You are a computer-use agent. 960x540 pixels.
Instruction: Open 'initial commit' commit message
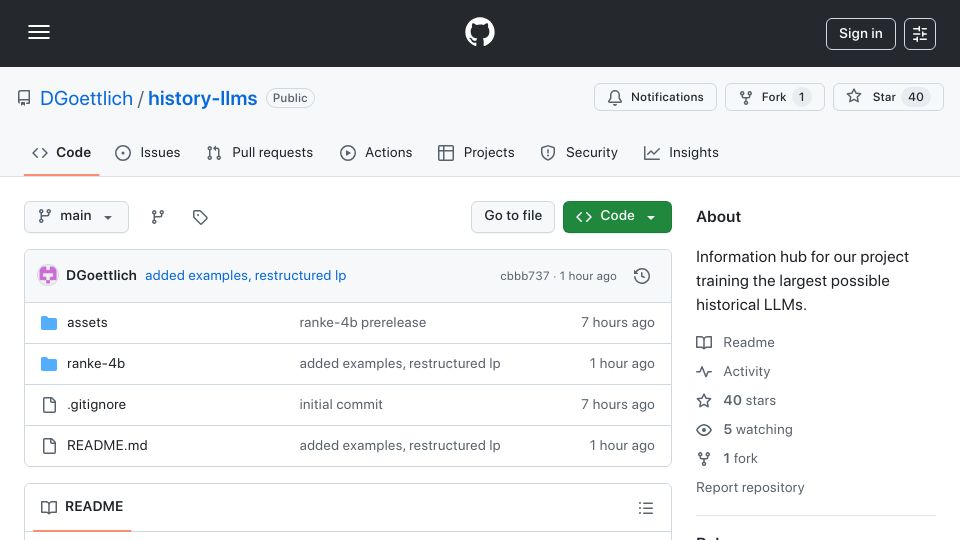341,405
